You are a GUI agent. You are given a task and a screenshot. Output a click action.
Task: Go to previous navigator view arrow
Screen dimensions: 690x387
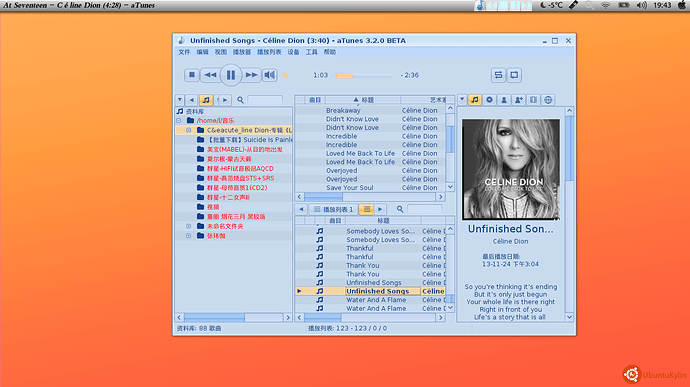(191, 100)
